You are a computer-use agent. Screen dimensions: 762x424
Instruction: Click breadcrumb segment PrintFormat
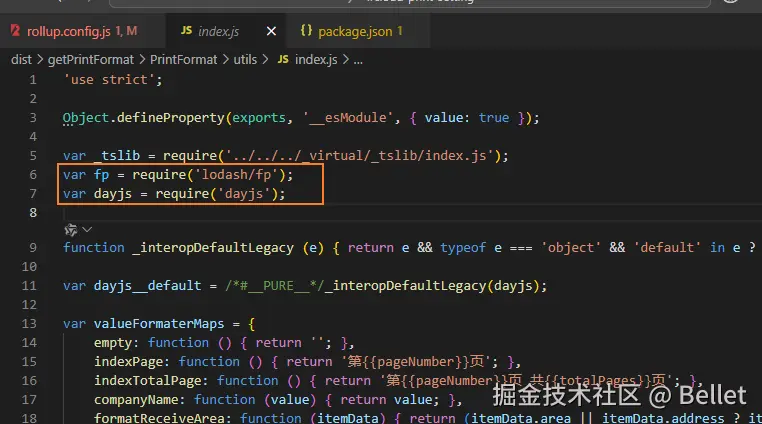click(183, 60)
